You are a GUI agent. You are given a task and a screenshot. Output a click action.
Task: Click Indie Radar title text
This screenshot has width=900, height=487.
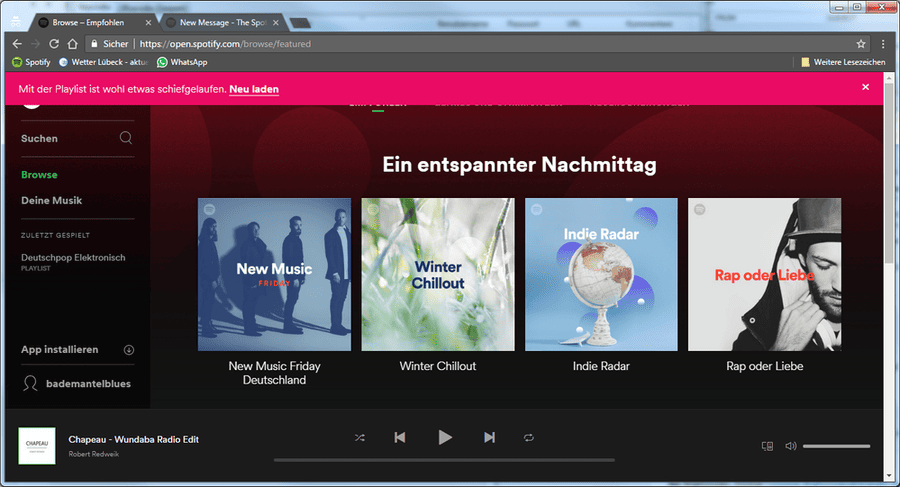(601, 366)
